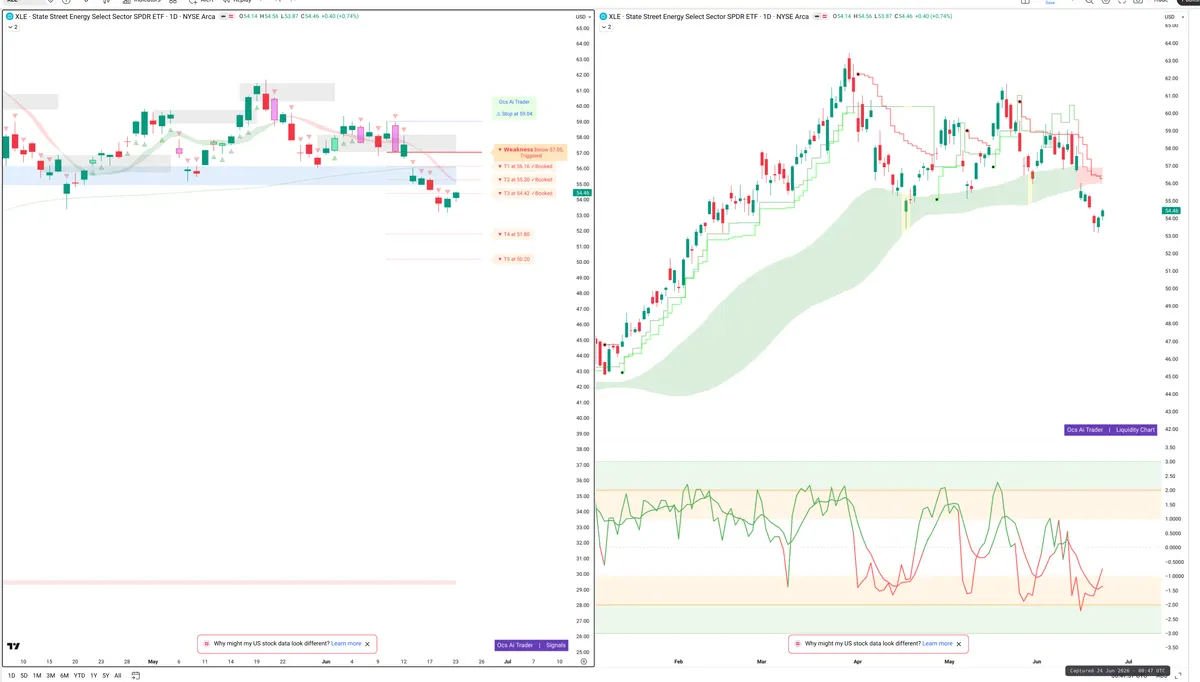
Task: Dismiss the US stock data notice in right chart
Action: (x=958, y=644)
